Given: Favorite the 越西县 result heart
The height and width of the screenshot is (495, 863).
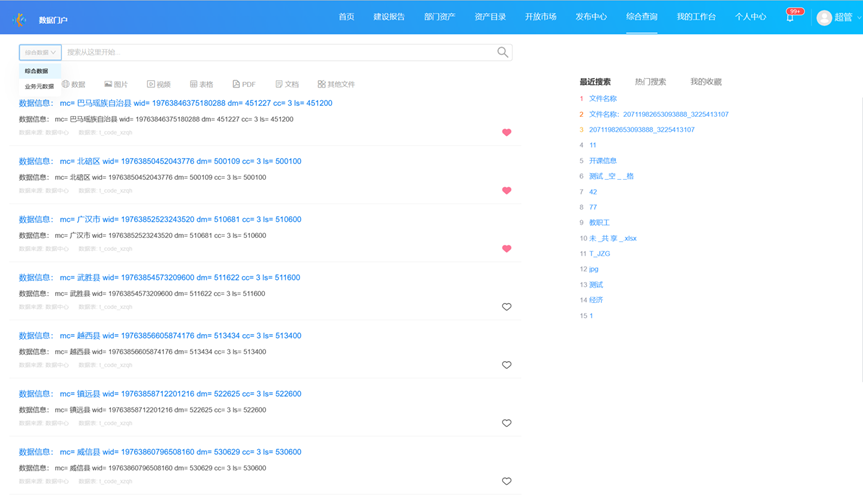Looking at the screenshot, I should click(506, 365).
